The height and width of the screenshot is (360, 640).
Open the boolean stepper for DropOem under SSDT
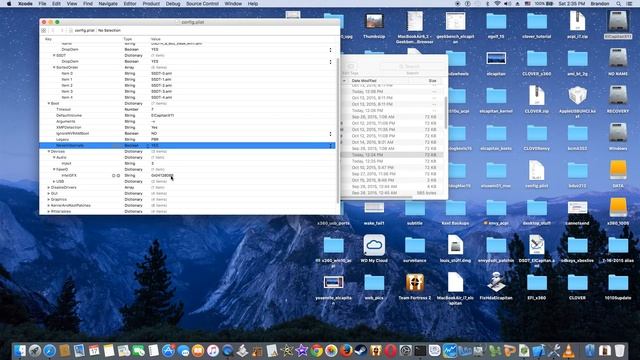point(330,62)
